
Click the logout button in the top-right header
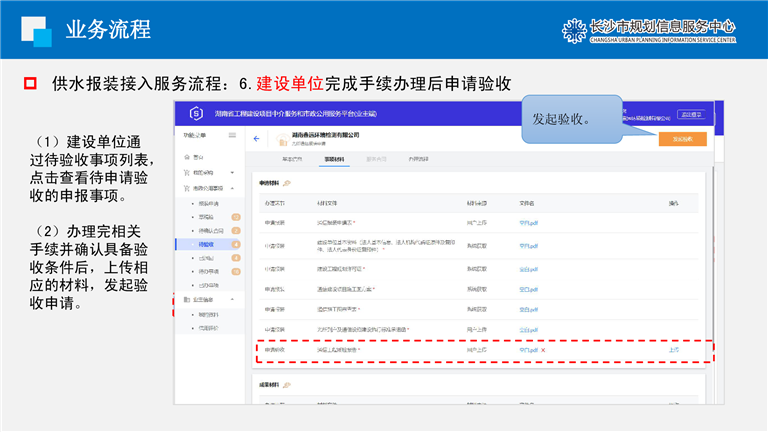click(692, 114)
